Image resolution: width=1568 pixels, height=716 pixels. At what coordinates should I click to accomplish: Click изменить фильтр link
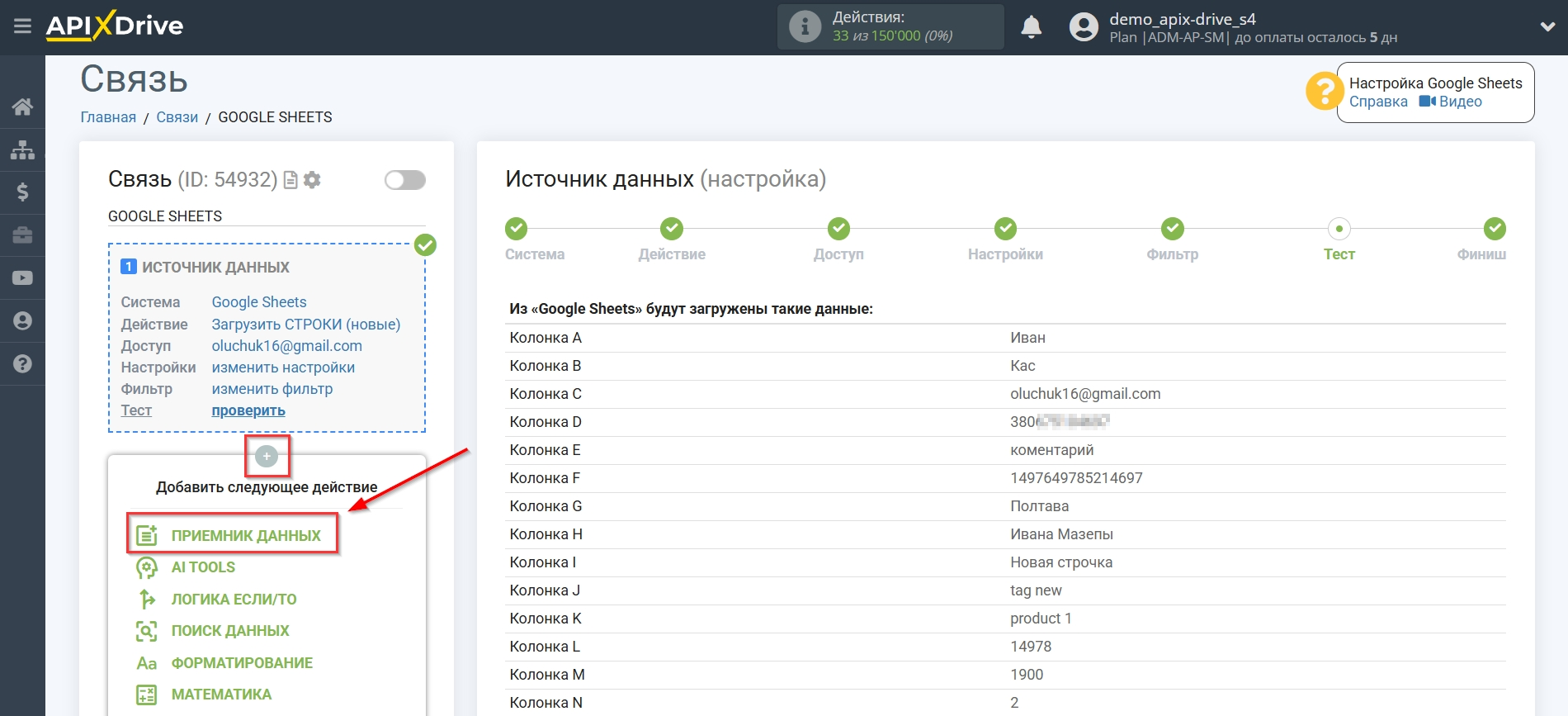[x=272, y=389]
